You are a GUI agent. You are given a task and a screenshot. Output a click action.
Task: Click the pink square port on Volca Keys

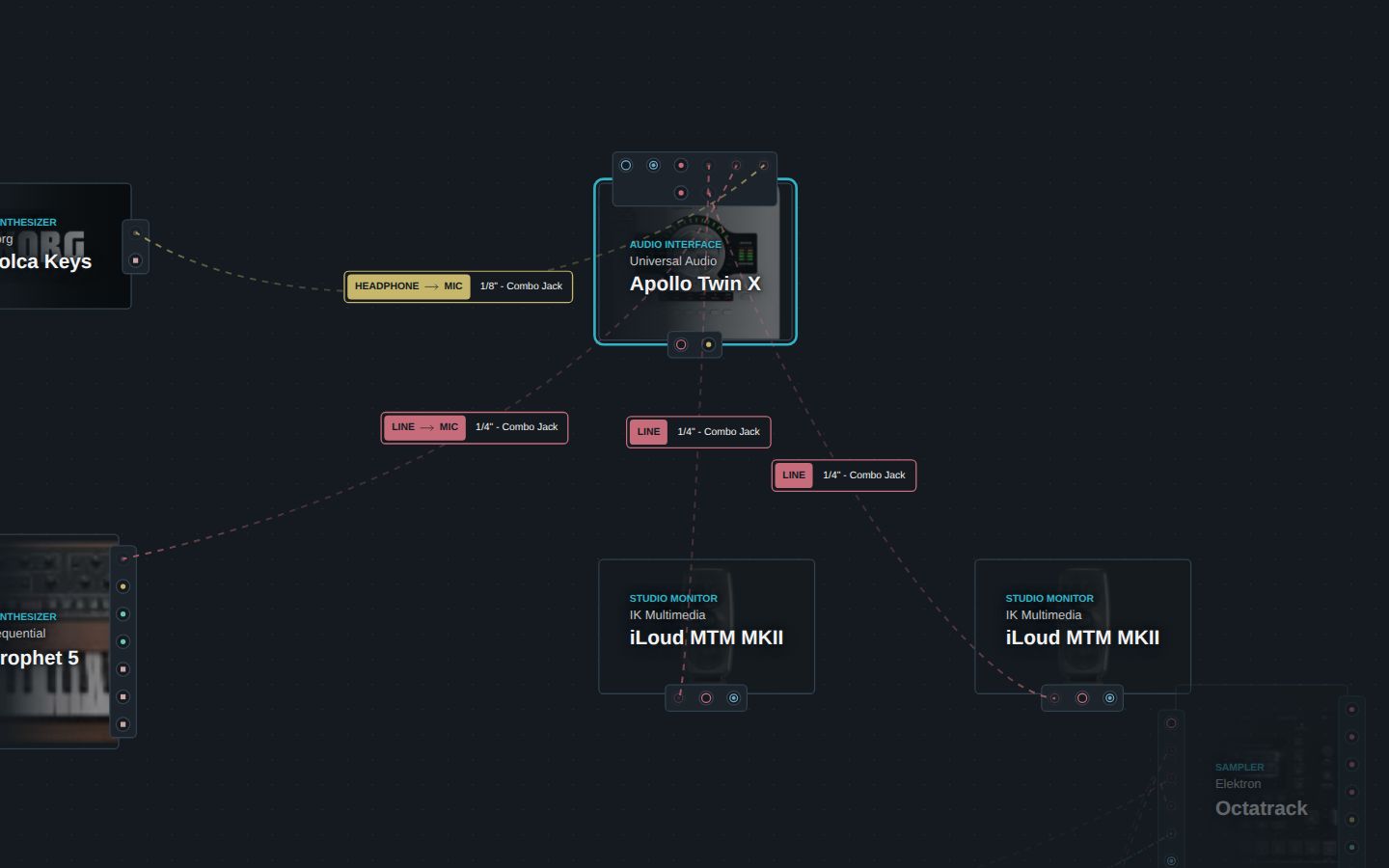136,260
